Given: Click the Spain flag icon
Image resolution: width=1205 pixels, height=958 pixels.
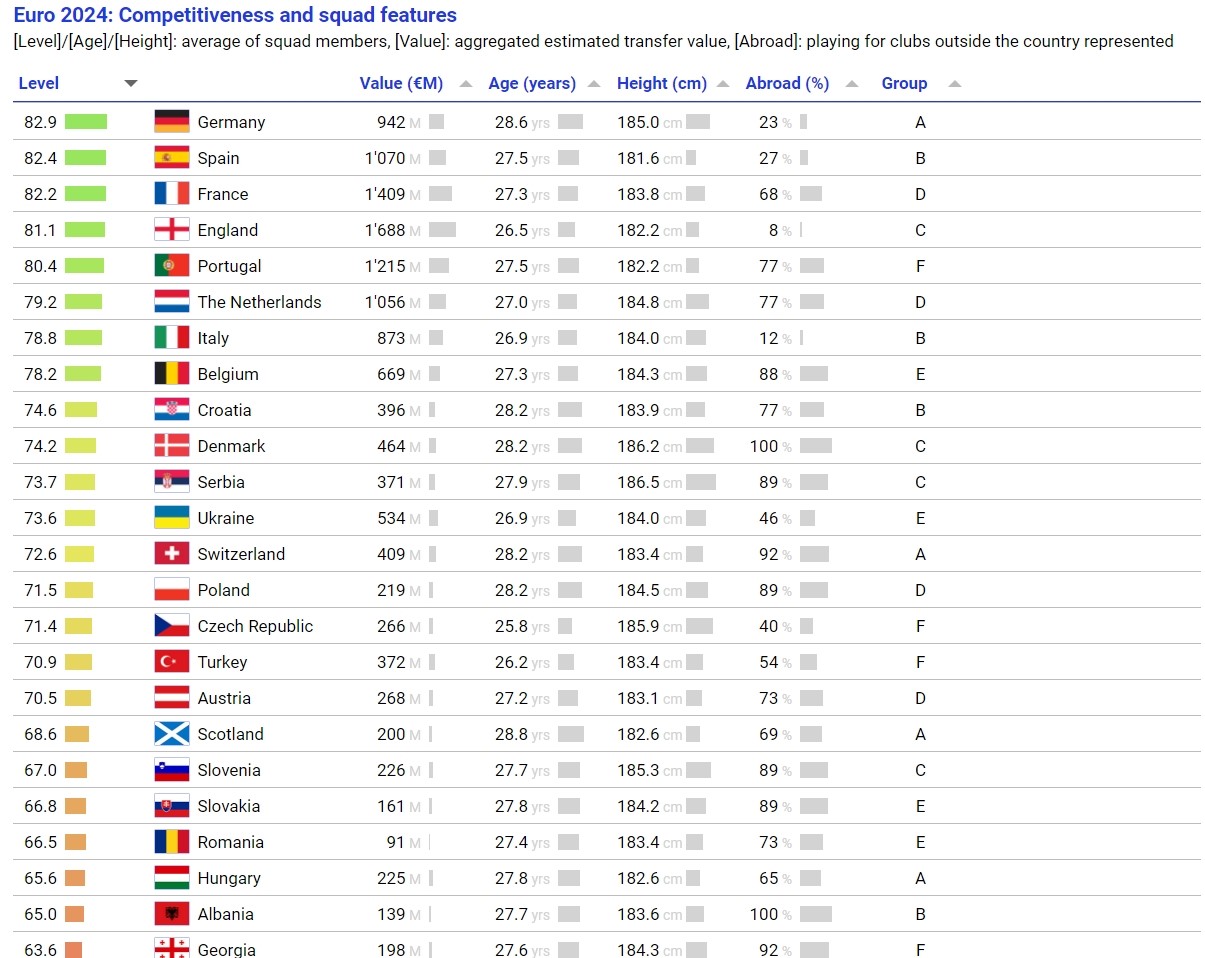Looking at the screenshot, I should click(172, 158).
